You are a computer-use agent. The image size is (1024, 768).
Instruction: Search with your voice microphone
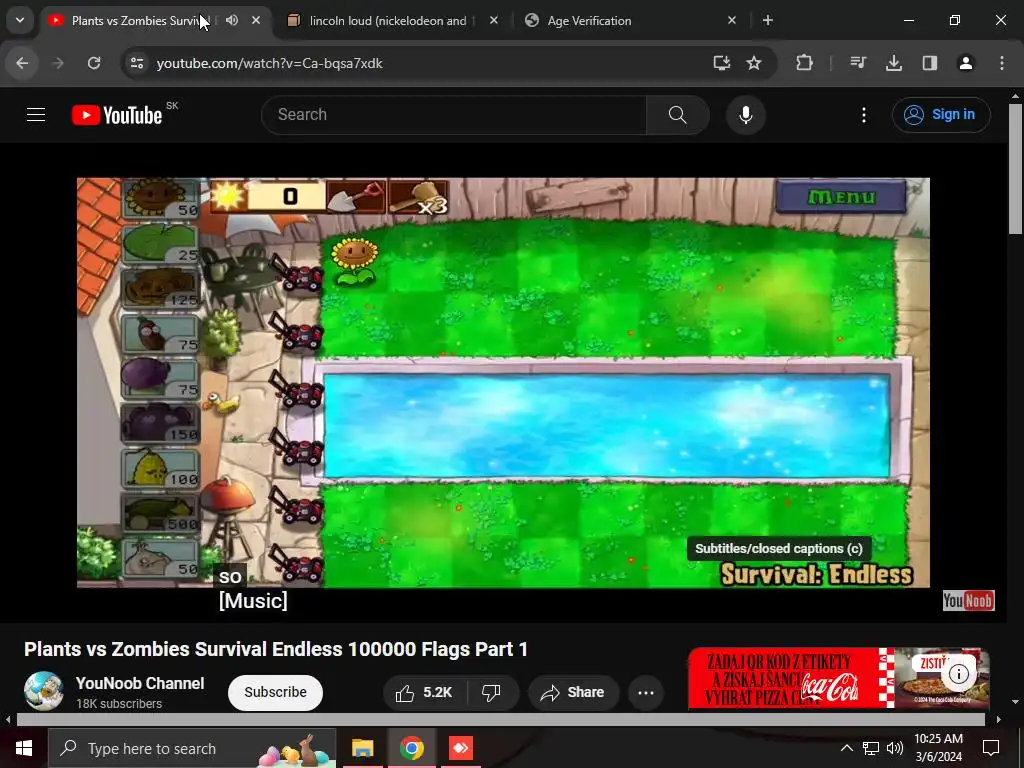point(746,115)
